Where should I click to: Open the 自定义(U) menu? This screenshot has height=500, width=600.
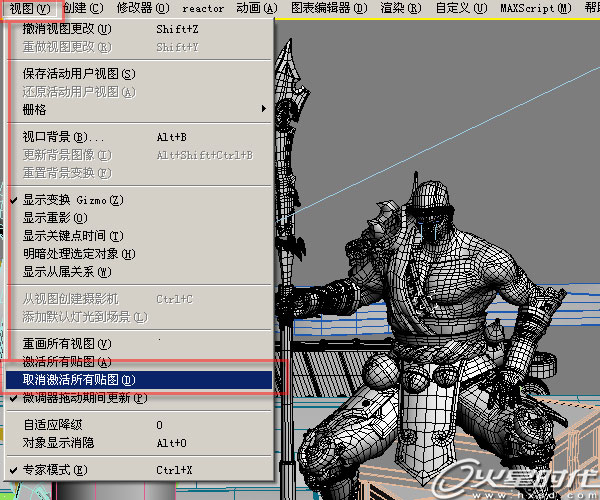tap(461, 8)
